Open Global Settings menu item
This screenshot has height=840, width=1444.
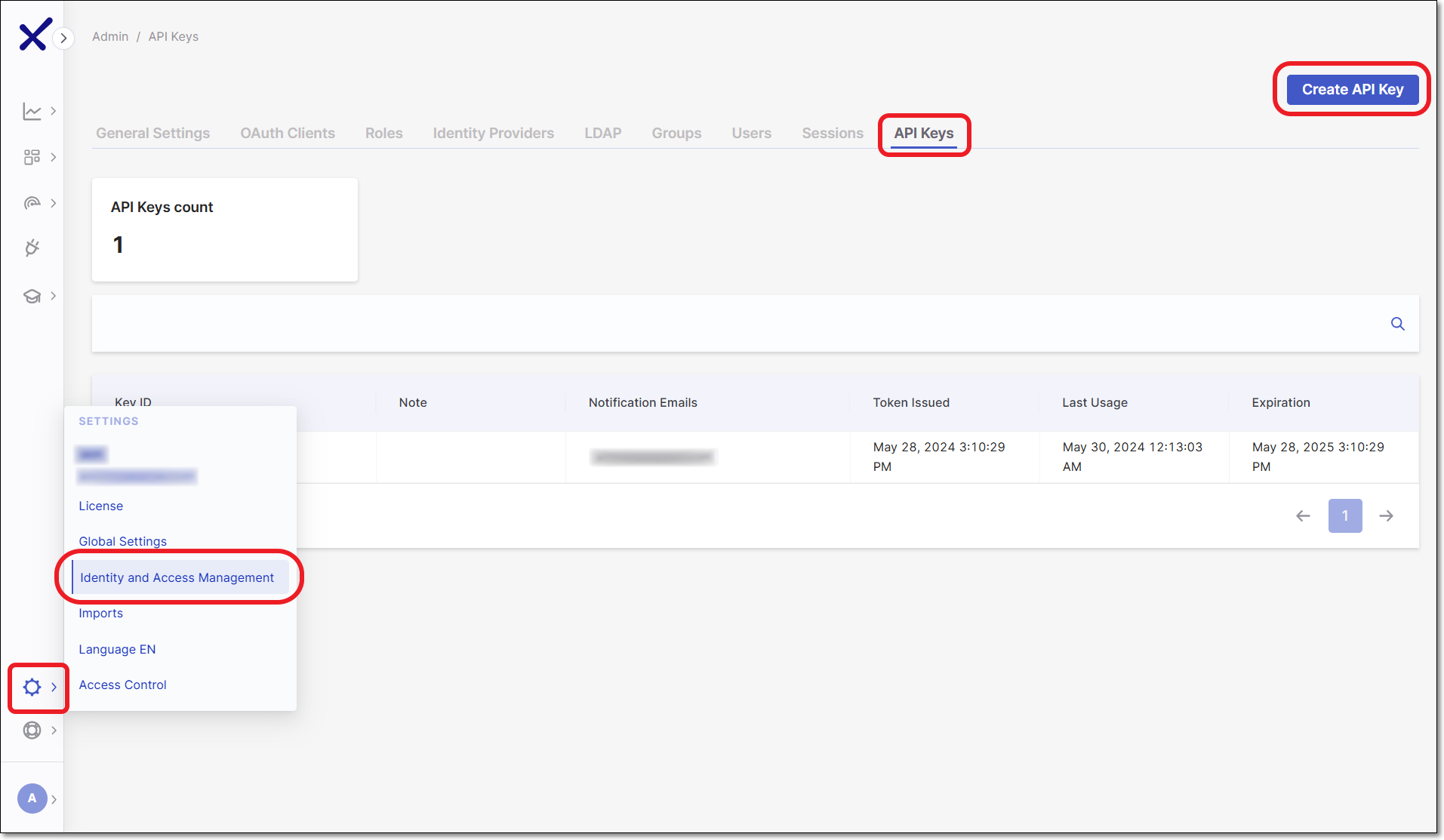pyautogui.click(x=123, y=541)
